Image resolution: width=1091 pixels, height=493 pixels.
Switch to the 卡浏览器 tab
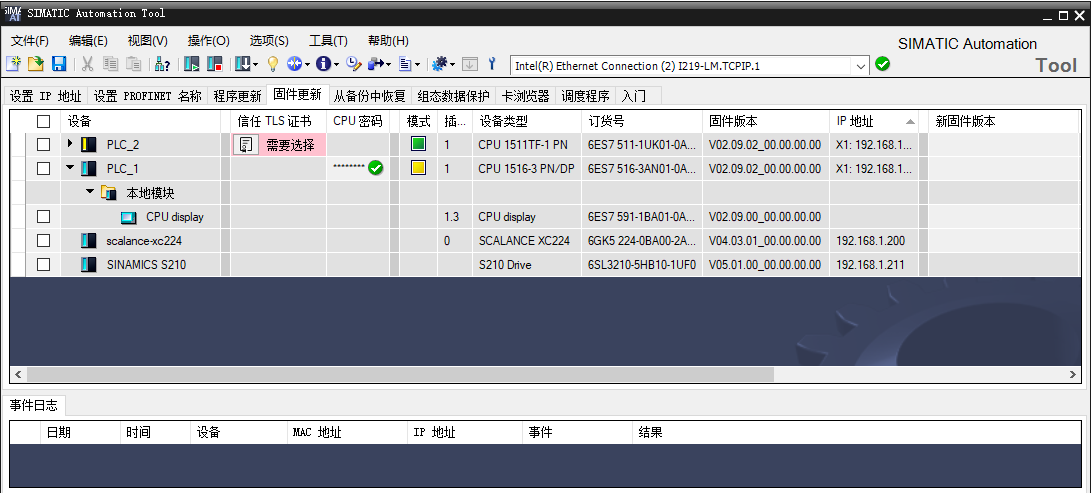[525, 96]
